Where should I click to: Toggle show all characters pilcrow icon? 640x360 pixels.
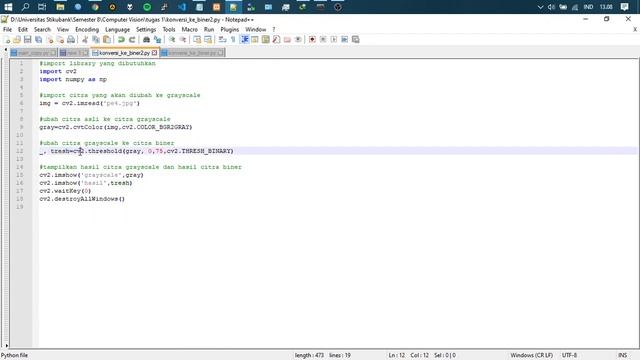233,40
